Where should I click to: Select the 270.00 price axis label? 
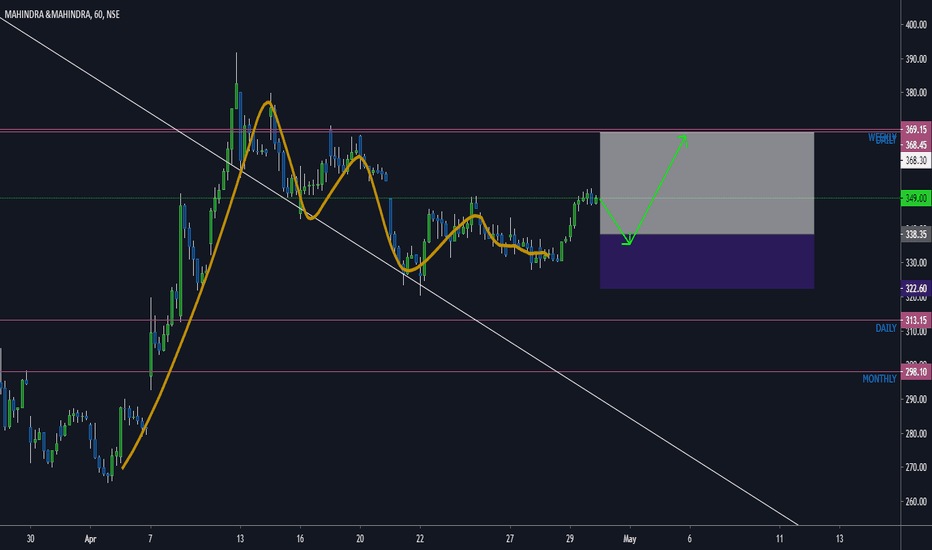pyautogui.click(x=916, y=468)
